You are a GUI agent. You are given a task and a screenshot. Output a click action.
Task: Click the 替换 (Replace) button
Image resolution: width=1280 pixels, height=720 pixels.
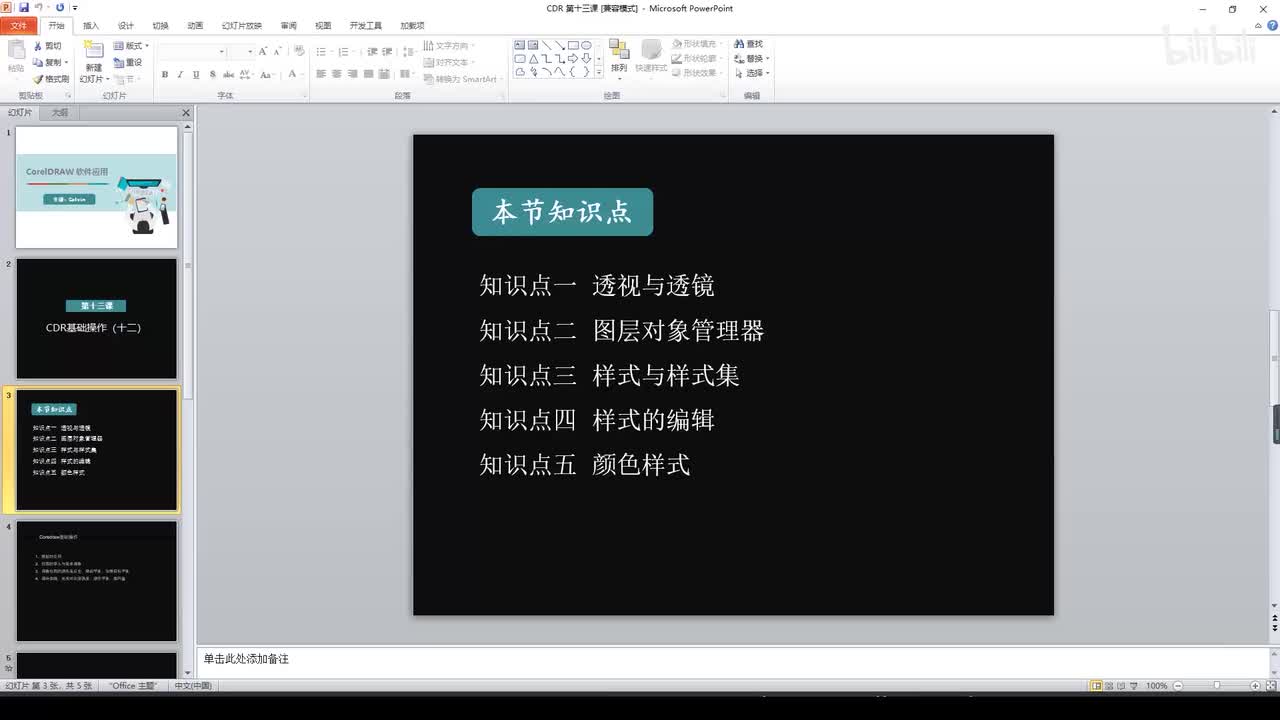click(x=751, y=58)
